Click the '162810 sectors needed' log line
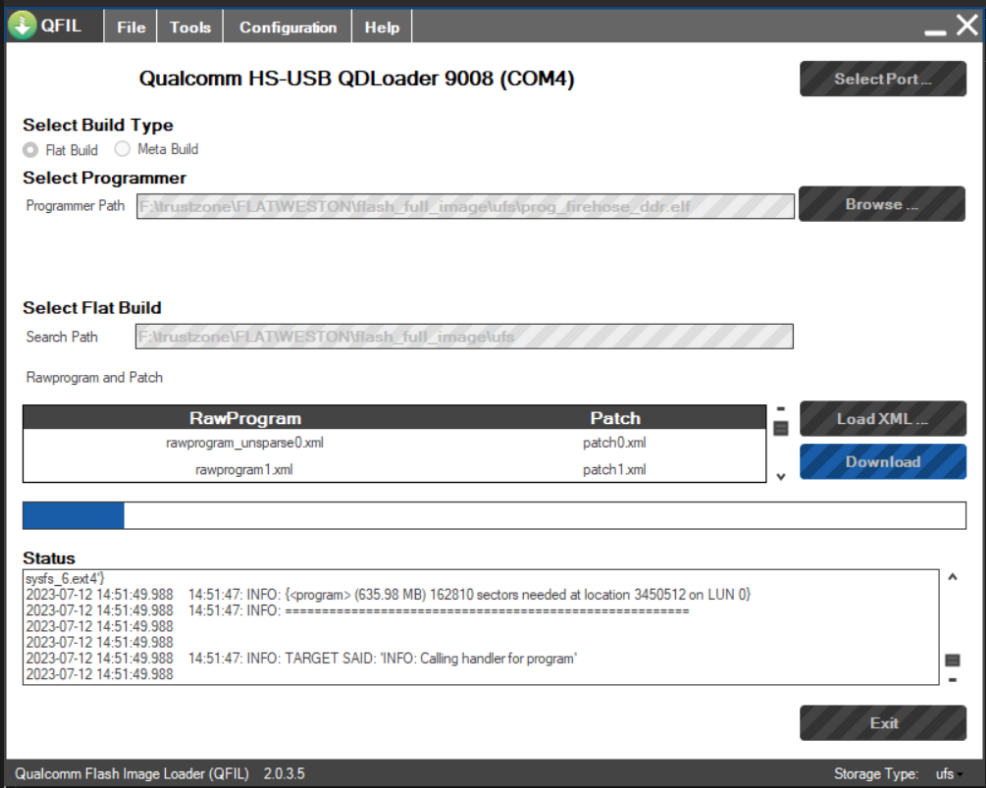 coord(388,595)
